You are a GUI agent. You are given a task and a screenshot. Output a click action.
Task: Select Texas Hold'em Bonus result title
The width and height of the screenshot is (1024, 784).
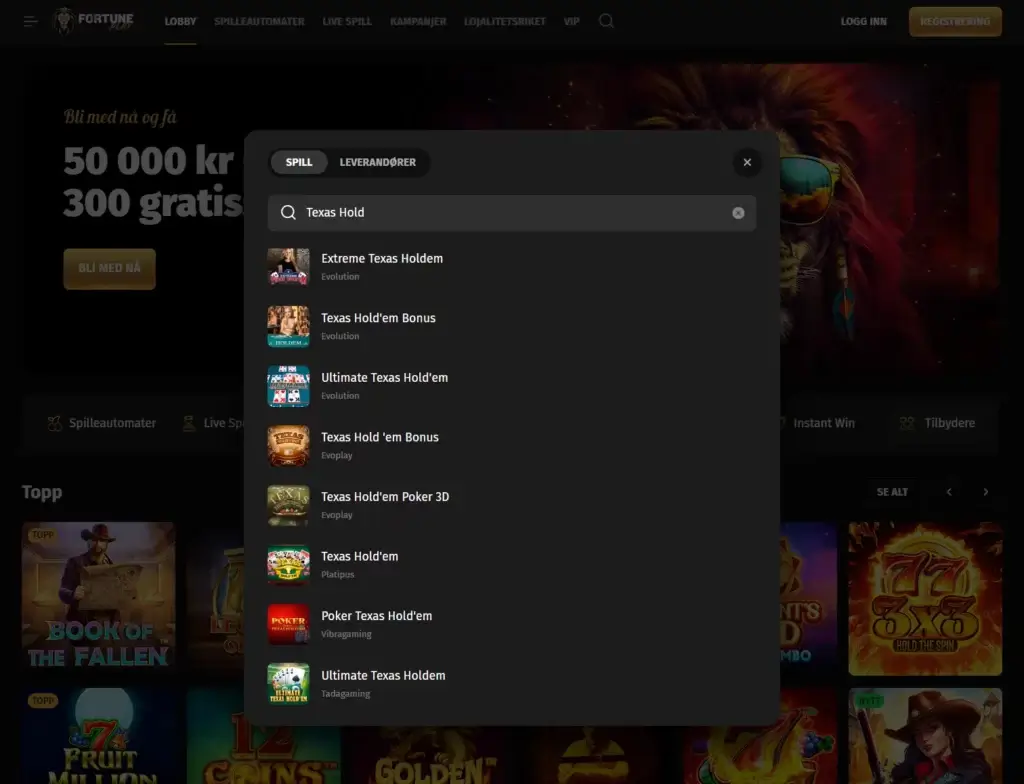(378, 318)
